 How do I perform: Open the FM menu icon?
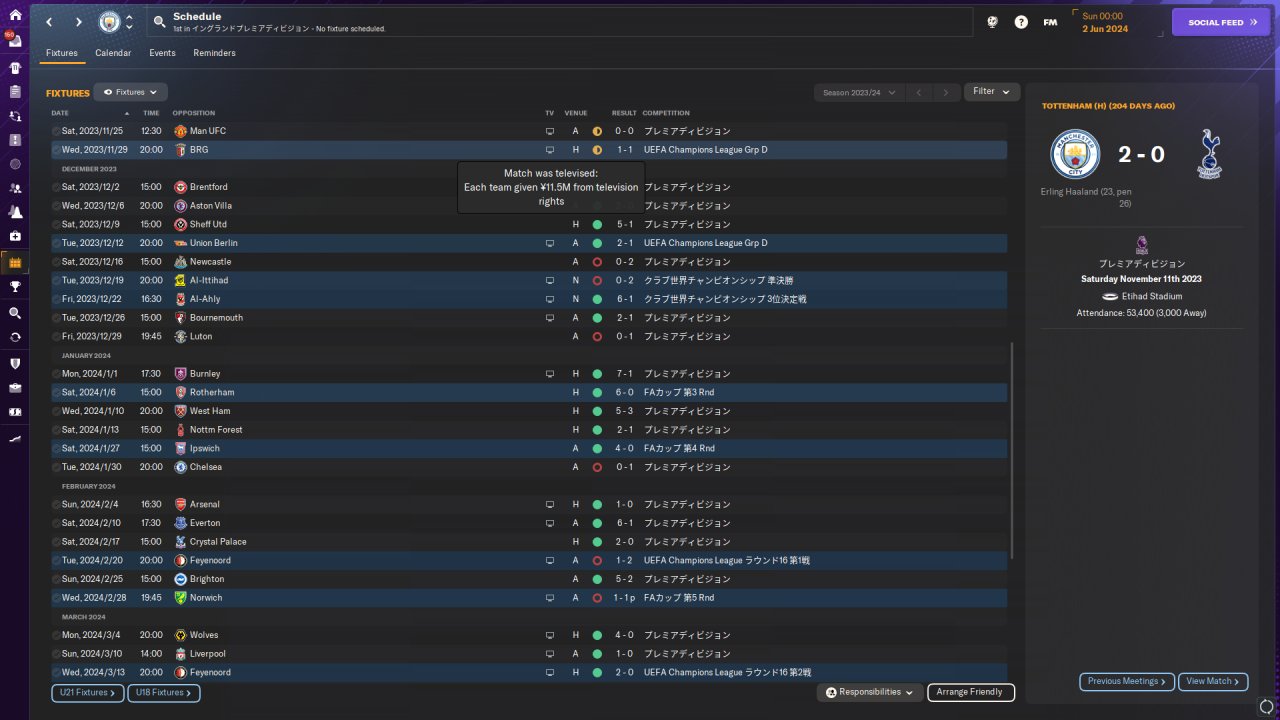(1050, 22)
